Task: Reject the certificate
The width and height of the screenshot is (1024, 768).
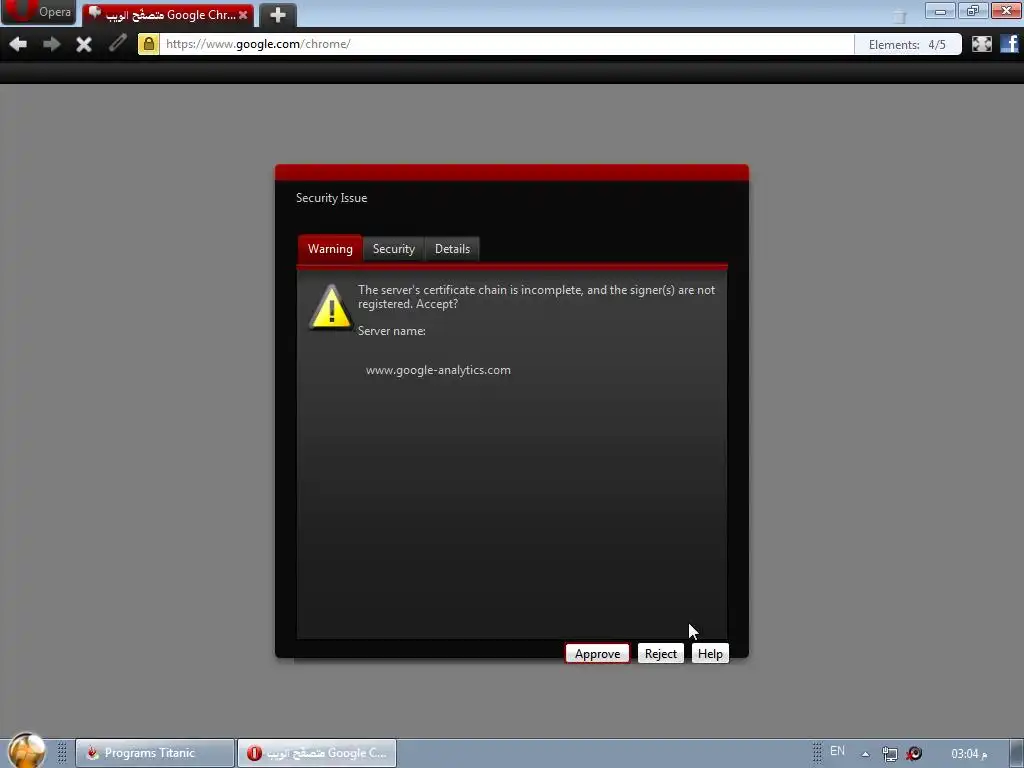Action: coord(661,654)
